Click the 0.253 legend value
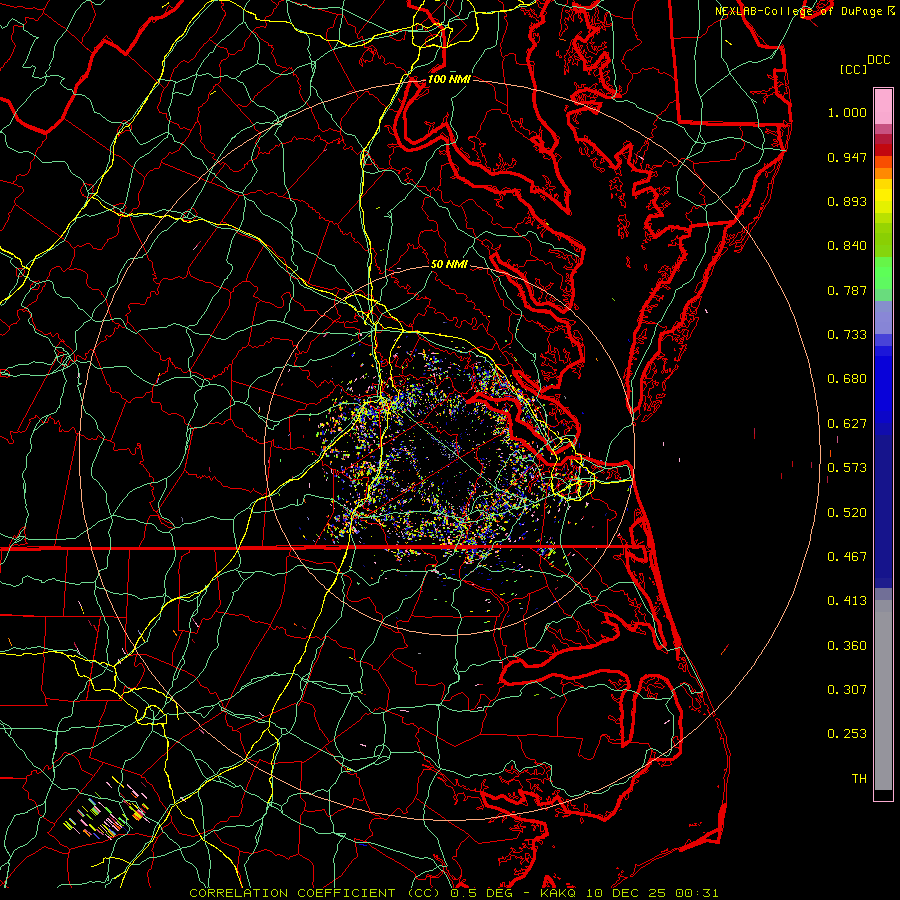This screenshot has width=900, height=900. click(x=847, y=734)
